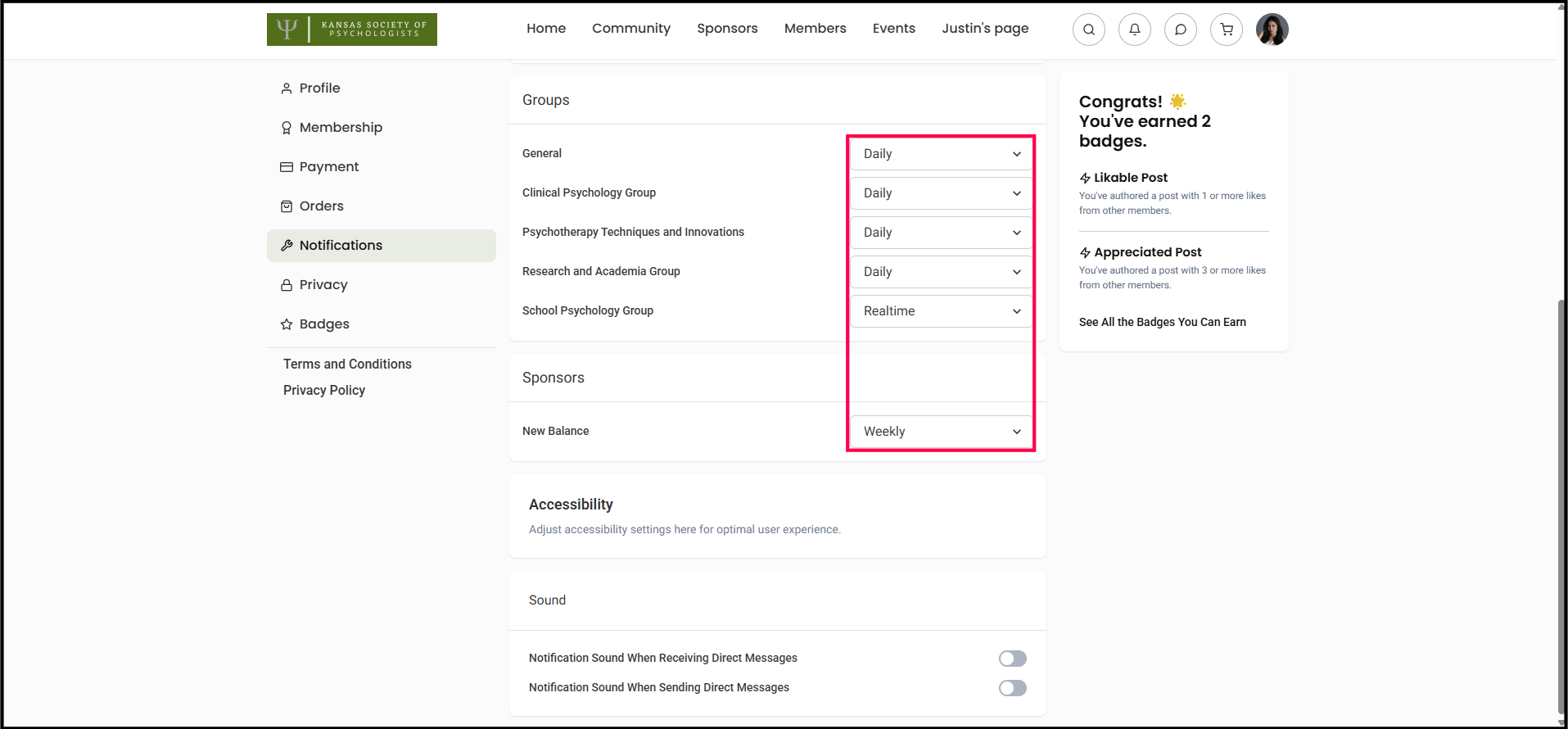
Task: Open the Terms and Conditions link
Action: click(347, 364)
